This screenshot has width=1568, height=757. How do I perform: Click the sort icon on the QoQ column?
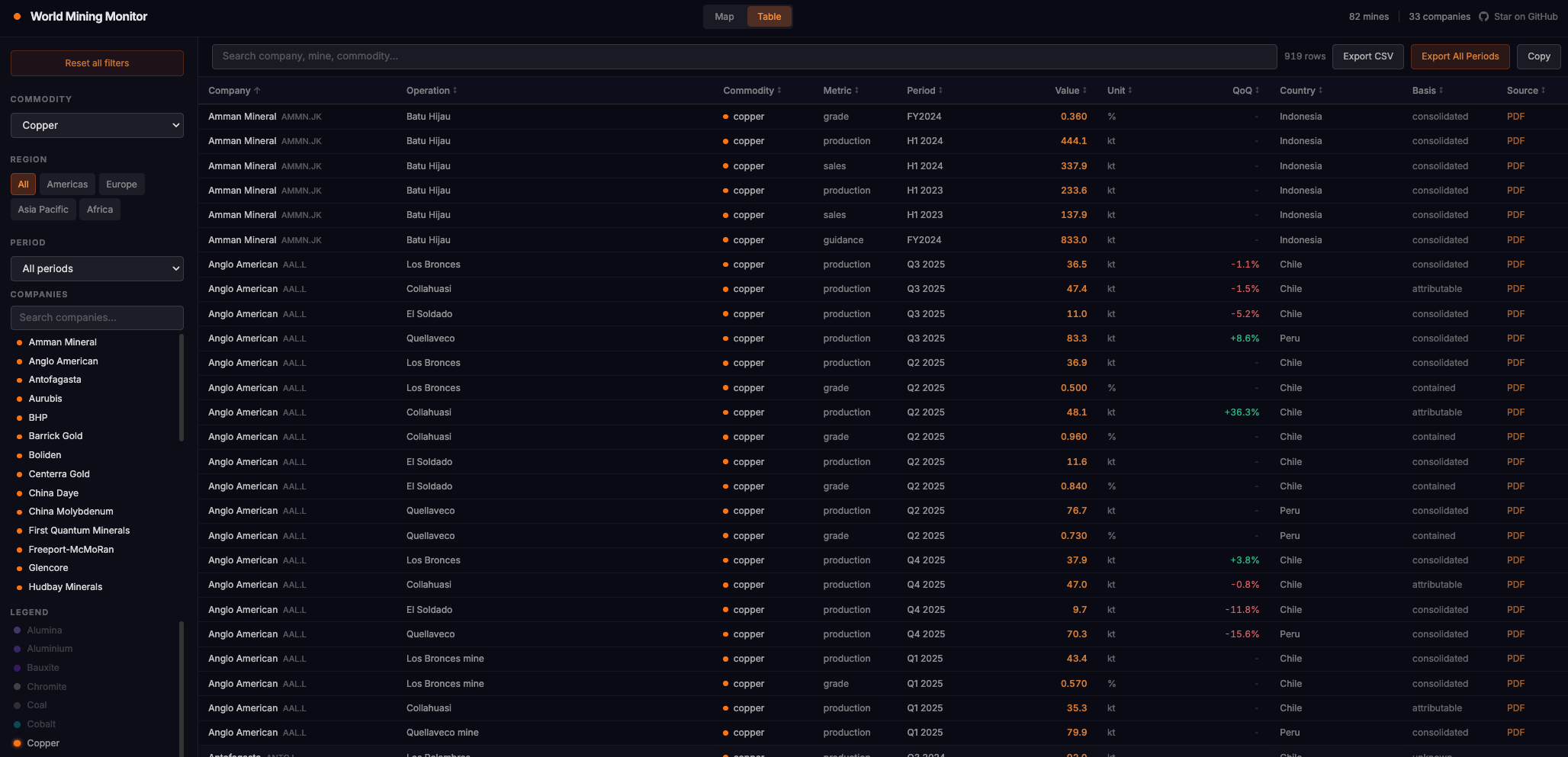[x=1257, y=90]
